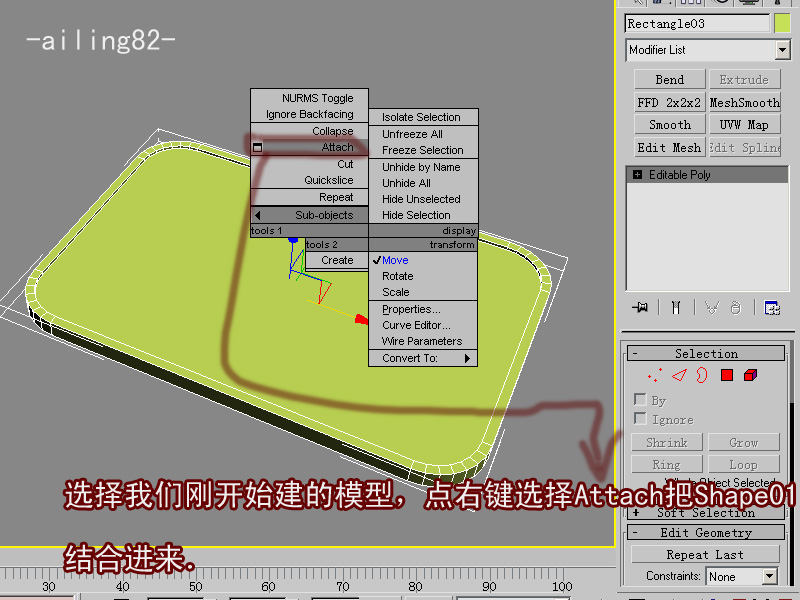
Task: Select Vertex sub-object level icon
Action: pyautogui.click(x=655, y=376)
